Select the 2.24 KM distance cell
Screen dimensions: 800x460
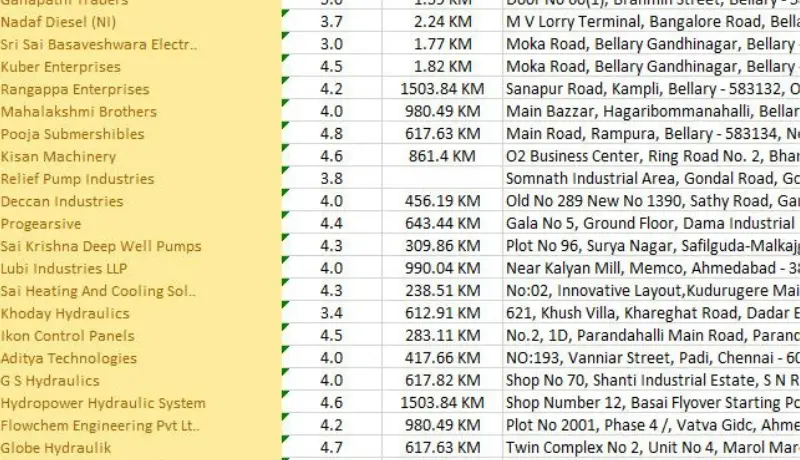pyautogui.click(x=442, y=22)
